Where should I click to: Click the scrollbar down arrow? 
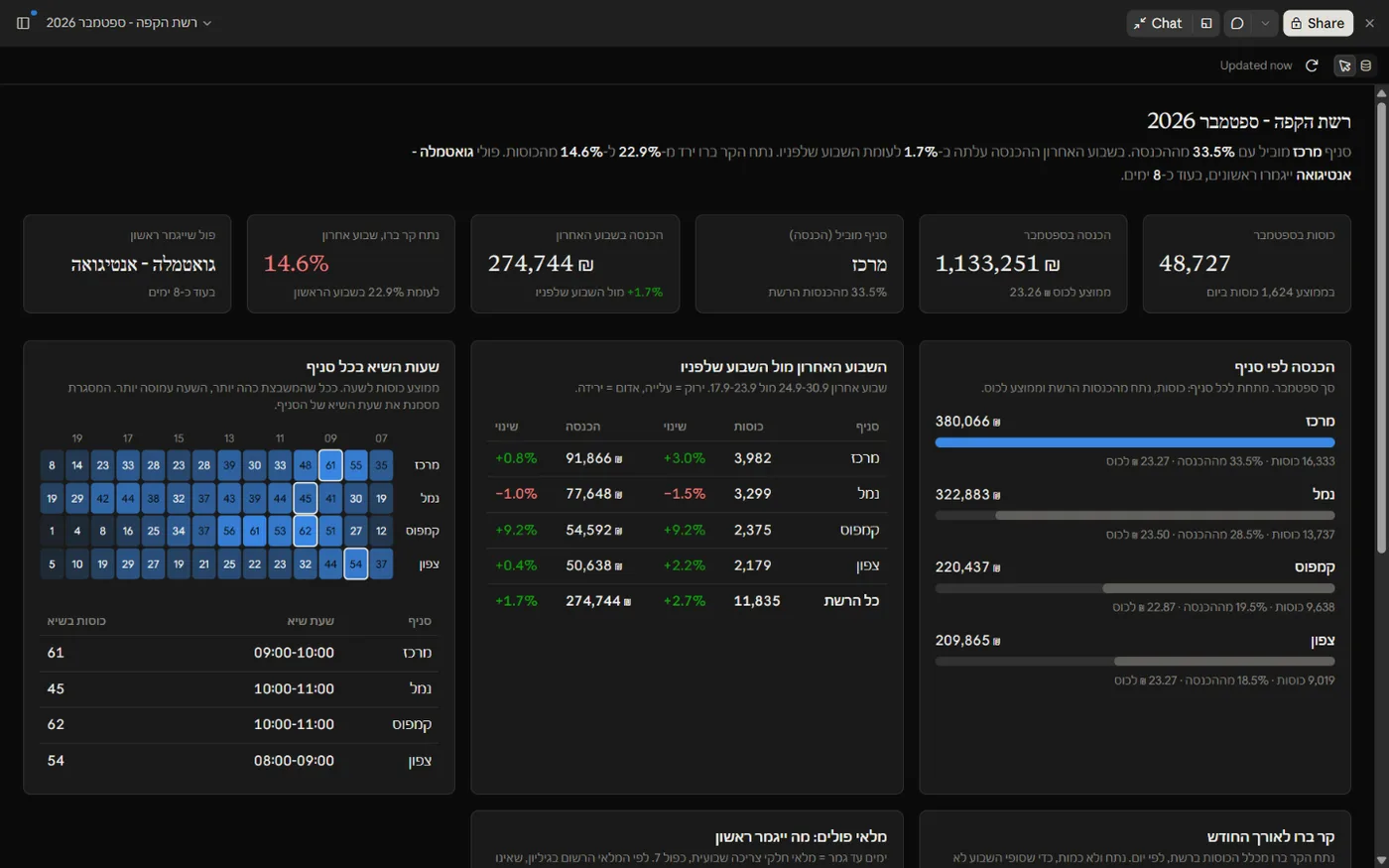[1381, 860]
